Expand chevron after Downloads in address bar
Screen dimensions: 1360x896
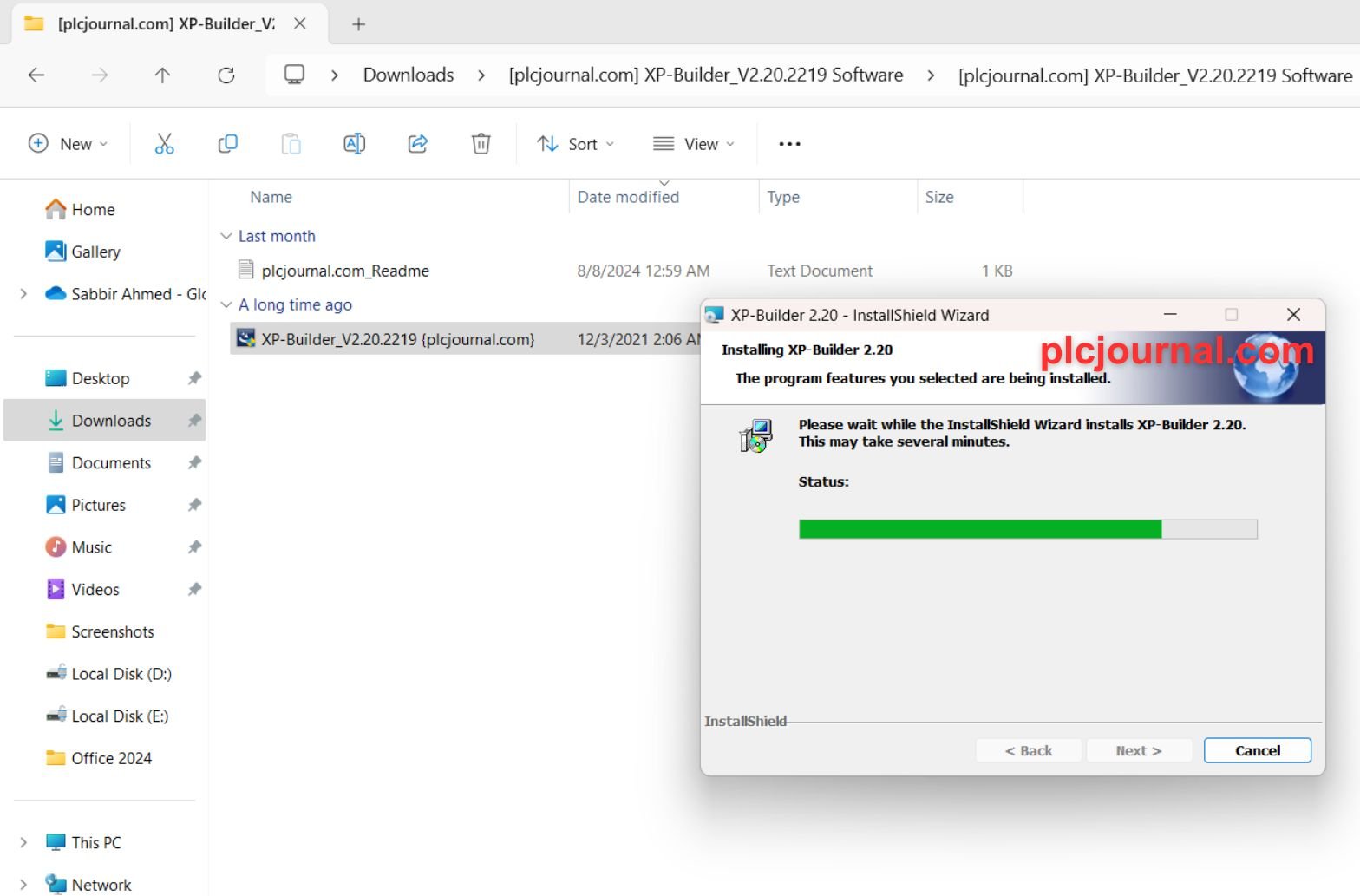(x=481, y=75)
